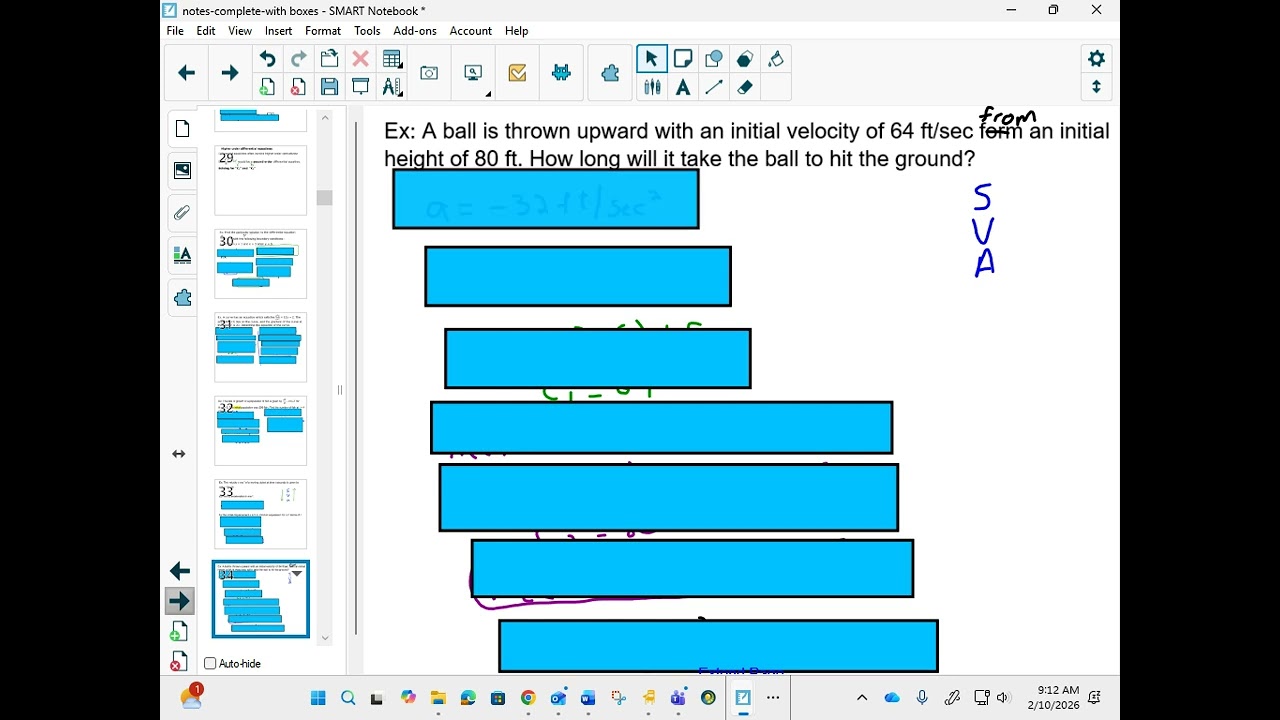
Task: Select page 32 thumbnail
Action: 261,431
